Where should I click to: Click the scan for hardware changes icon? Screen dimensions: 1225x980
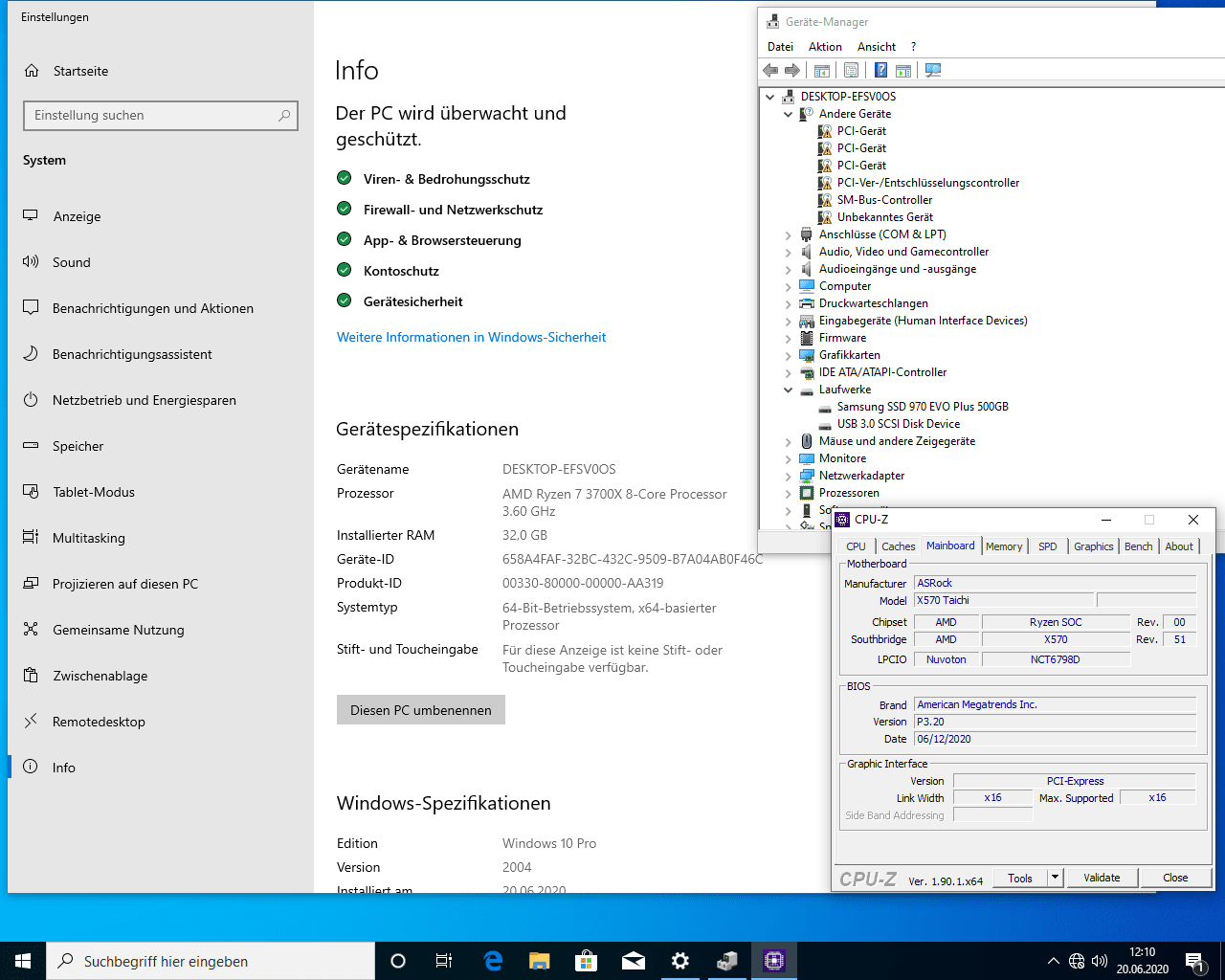click(933, 70)
